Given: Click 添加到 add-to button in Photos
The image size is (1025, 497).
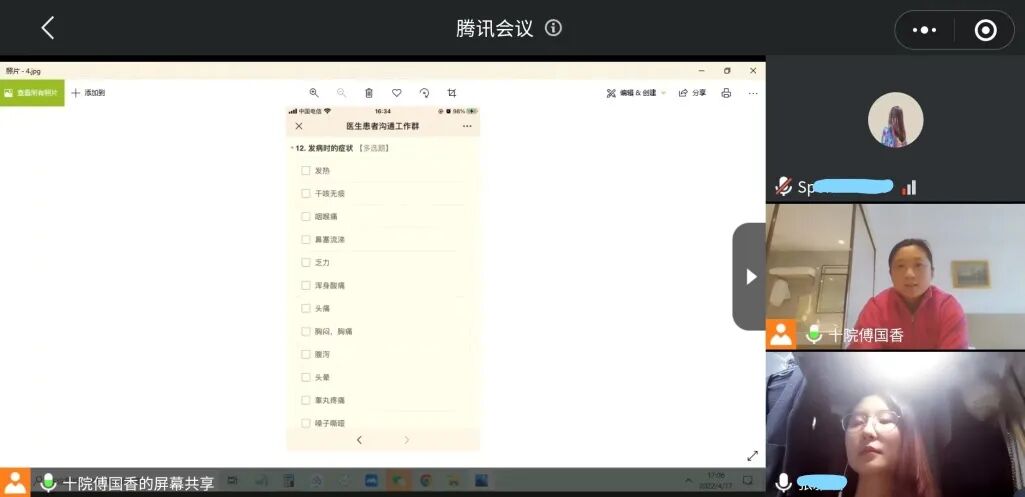Looking at the screenshot, I should [x=88, y=93].
